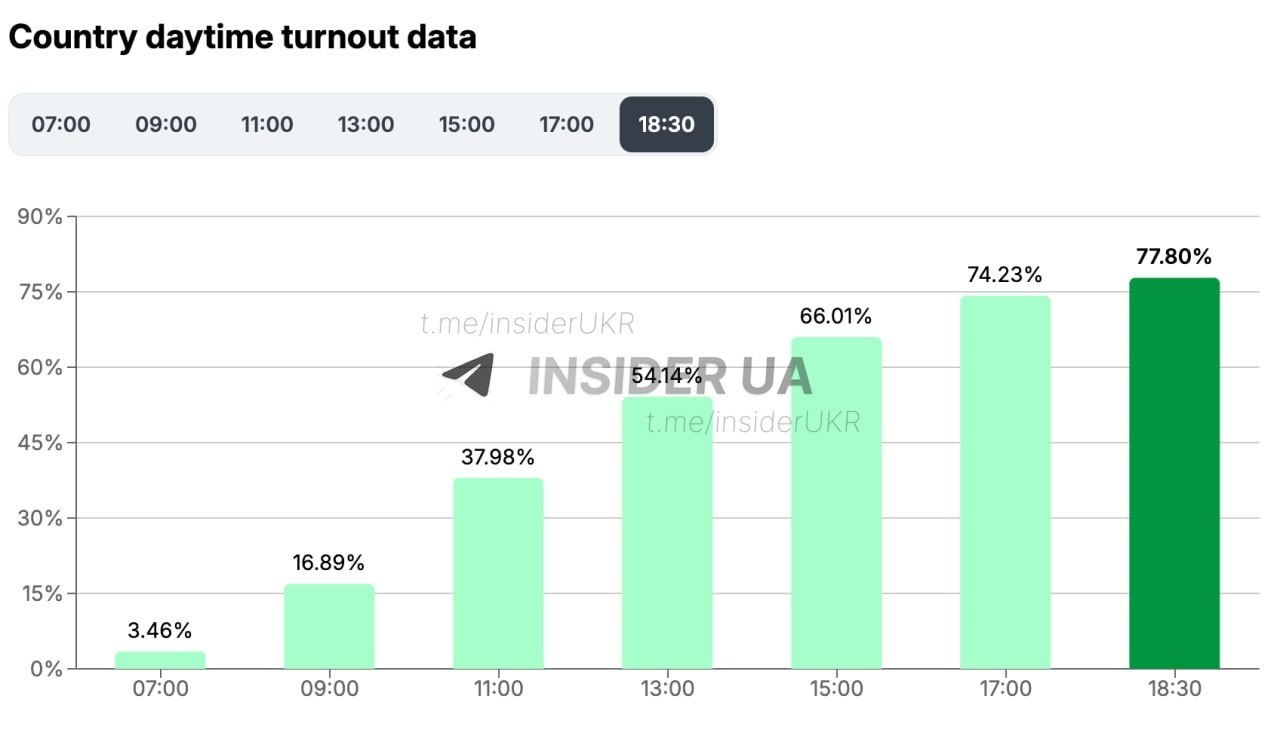Select the 74.23% bar for 17:00
Image resolution: width=1280 pixels, height=748 pixels.
pyautogui.click(x=1005, y=482)
